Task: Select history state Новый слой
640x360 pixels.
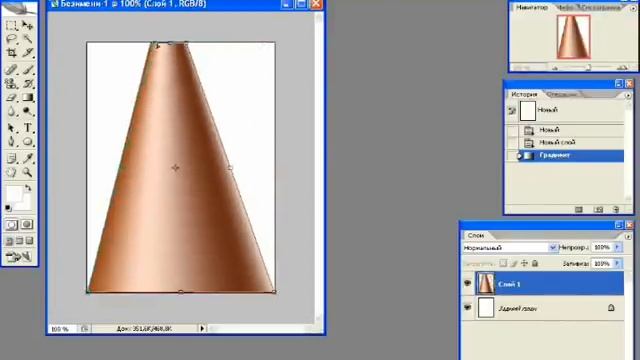Action: (571, 142)
